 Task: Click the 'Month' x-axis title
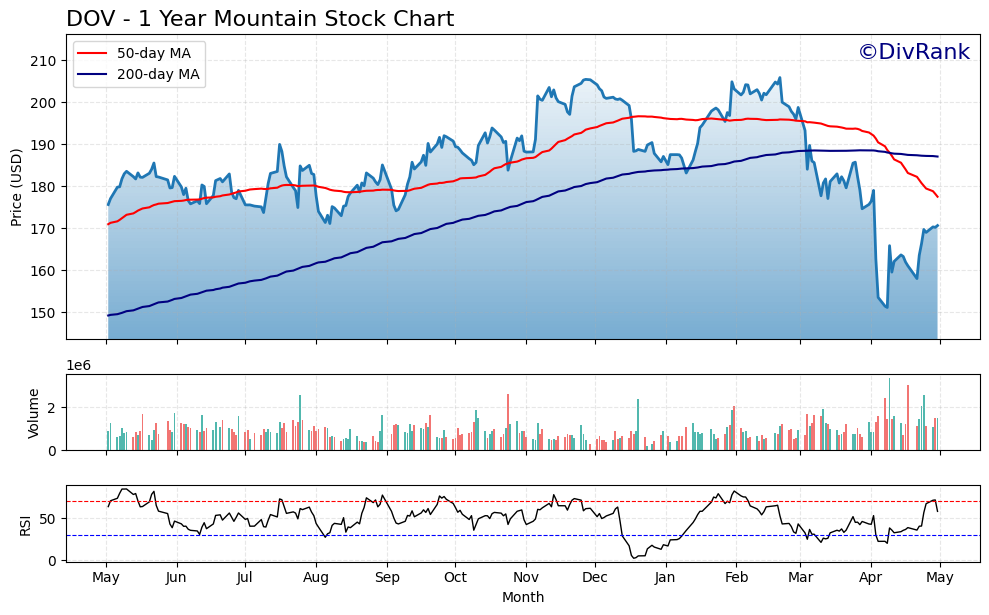point(523,597)
